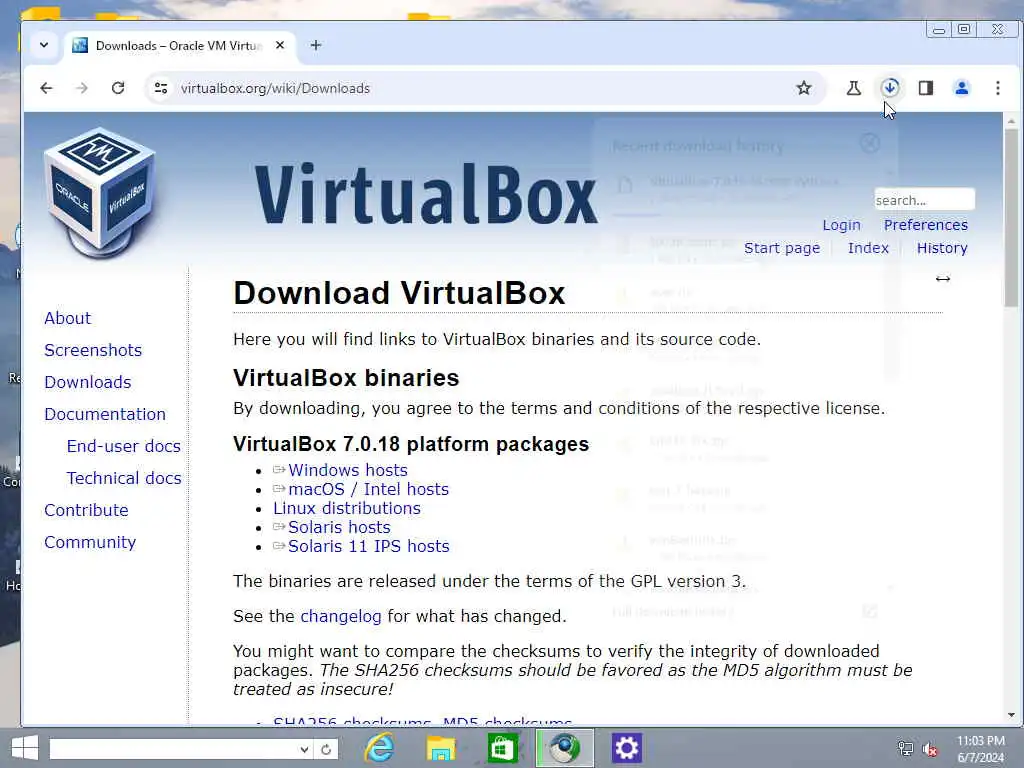This screenshot has width=1024, height=768.
Task: Open Screenshots in the sidebar
Action: pyautogui.click(x=93, y=350)
